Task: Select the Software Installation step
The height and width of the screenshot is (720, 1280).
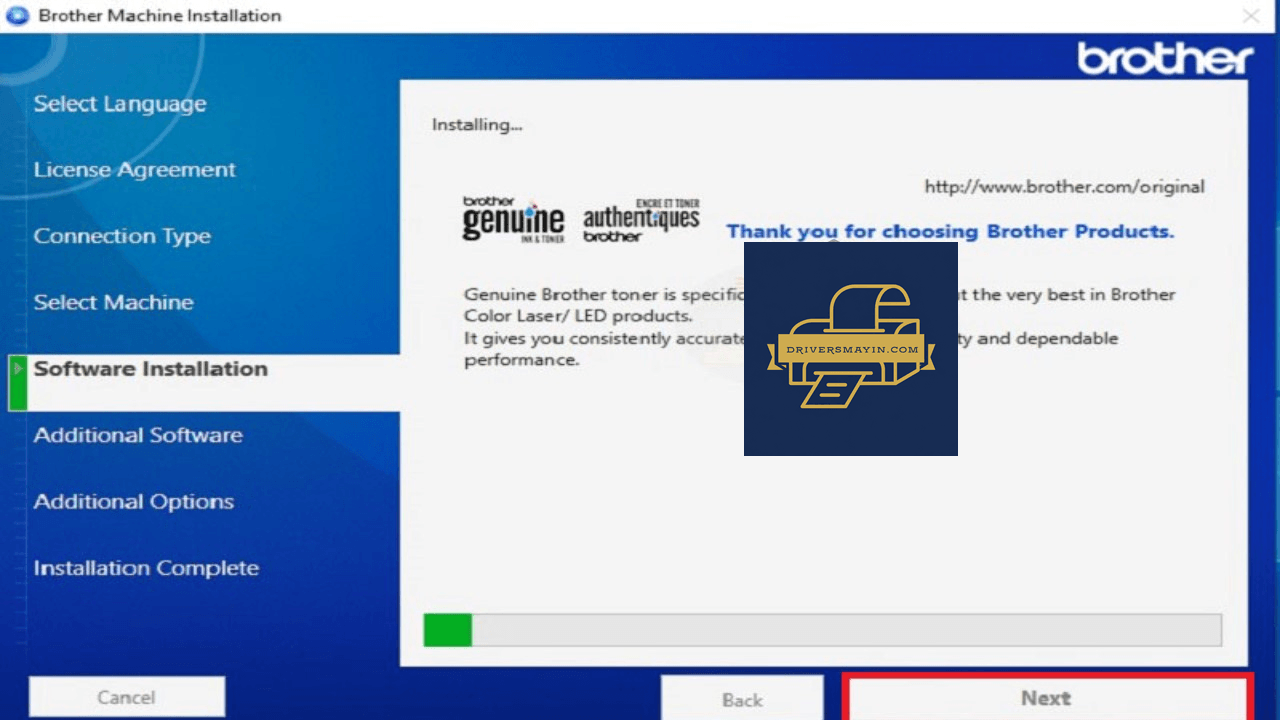Action: [x=151, y=368]
